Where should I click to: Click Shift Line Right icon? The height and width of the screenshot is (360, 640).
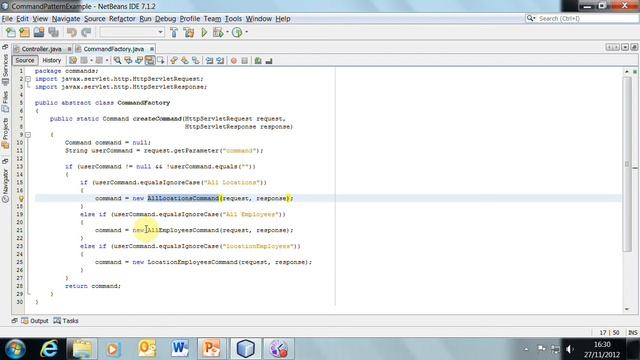tap(220, 60)
